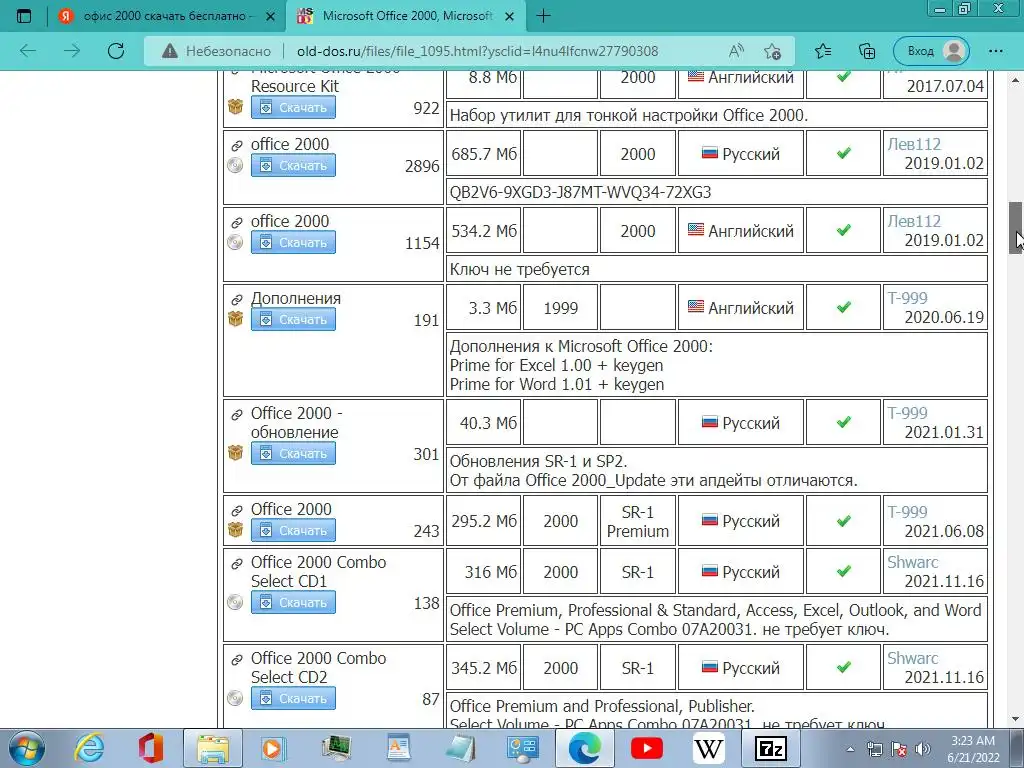Click the package box icon in Дополнения row
Viewport: 1024px width, 768px height.
coord(235,319)
